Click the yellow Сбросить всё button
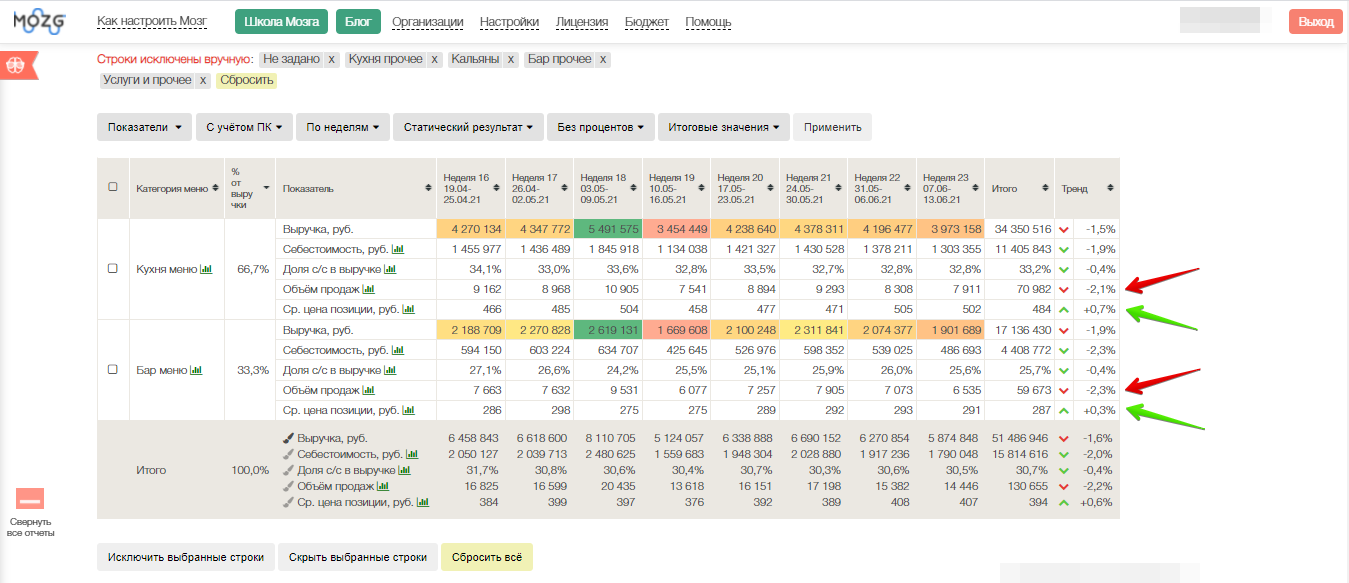 (x=486, y=557)
